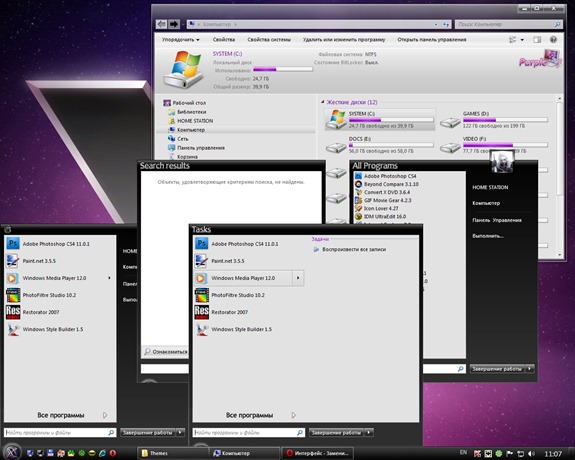Open Icon Lover 4.27
This screenshot has height=460, width=575.
(x=377, y=208)
